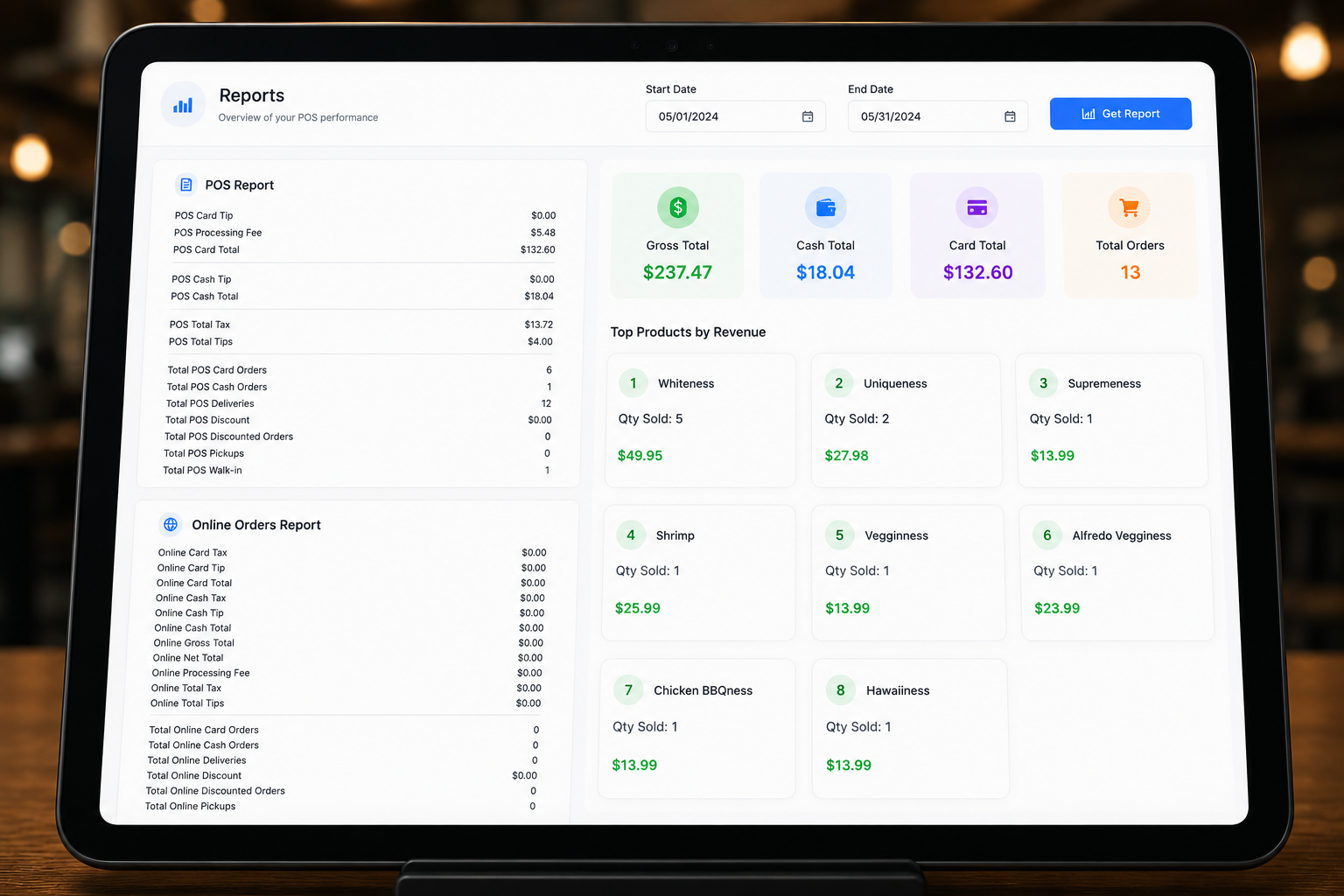Click the Uniqueness revenue $27.98

click(x=847, y=456)
